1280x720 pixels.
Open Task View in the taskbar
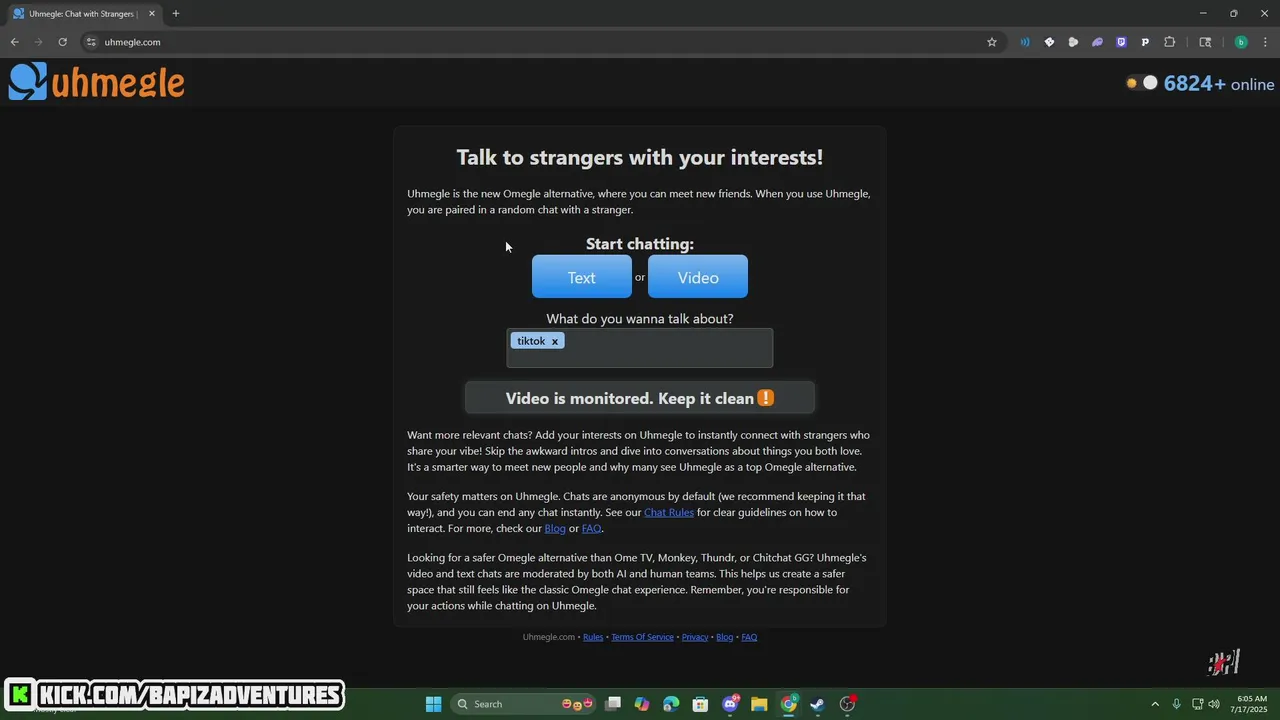click(613, 704)
